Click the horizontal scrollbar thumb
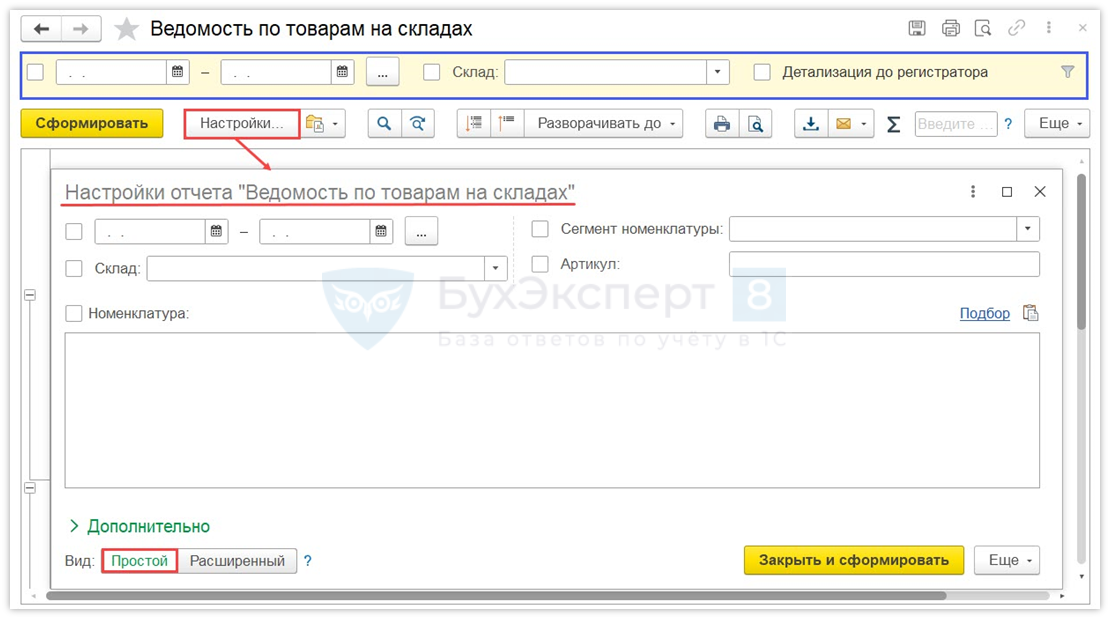The image size is (1110, 619). tap(496, 596)
